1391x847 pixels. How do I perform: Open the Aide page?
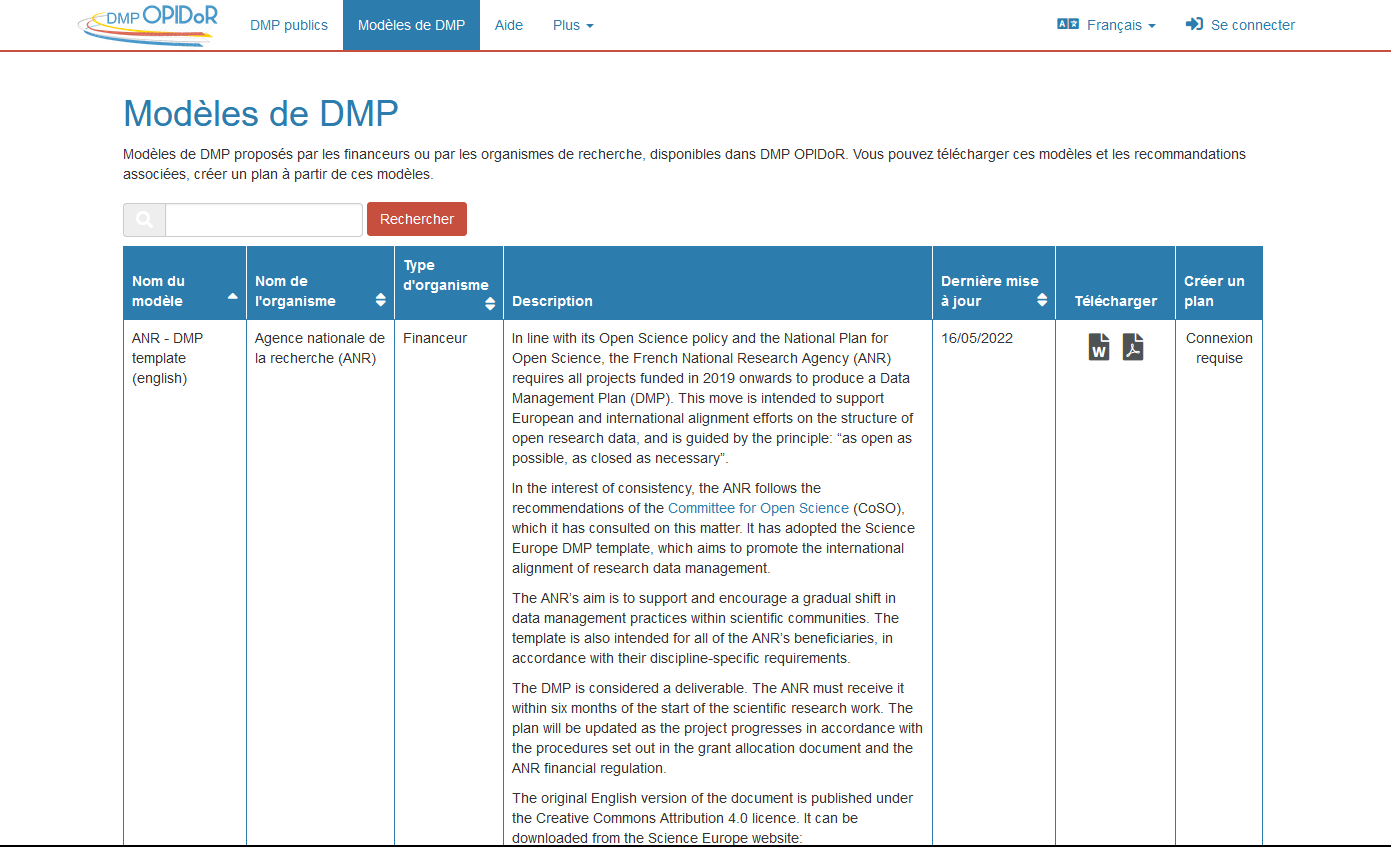click(509, 25)
